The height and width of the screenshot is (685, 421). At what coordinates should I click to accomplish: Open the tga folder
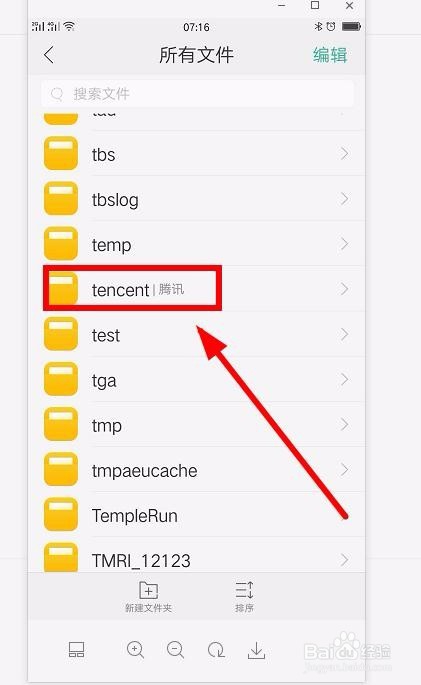click(197, 380)
